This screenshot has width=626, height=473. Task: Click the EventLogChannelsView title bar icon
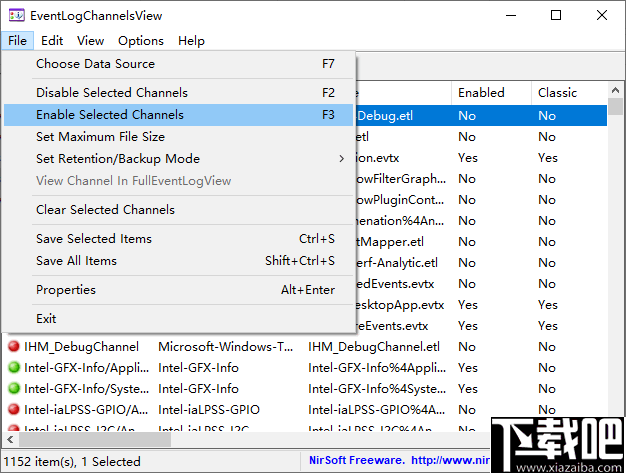[17, 16]
